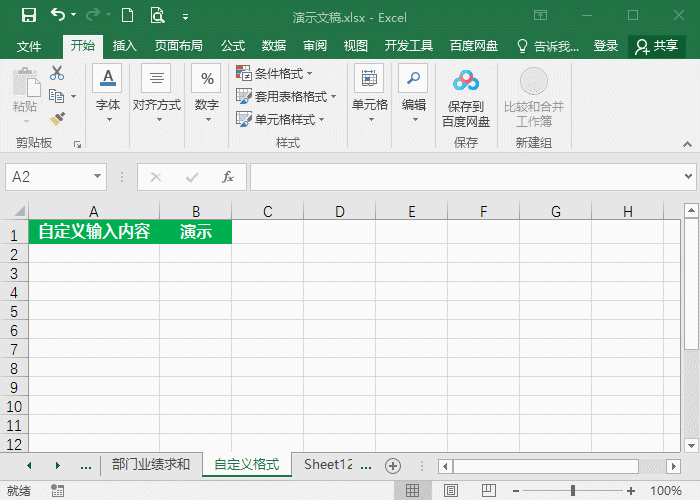This screenshot has width=700, height=500.
Task: Switch to sheet tab 部门业绩求和
Action: tap(151, 465)
